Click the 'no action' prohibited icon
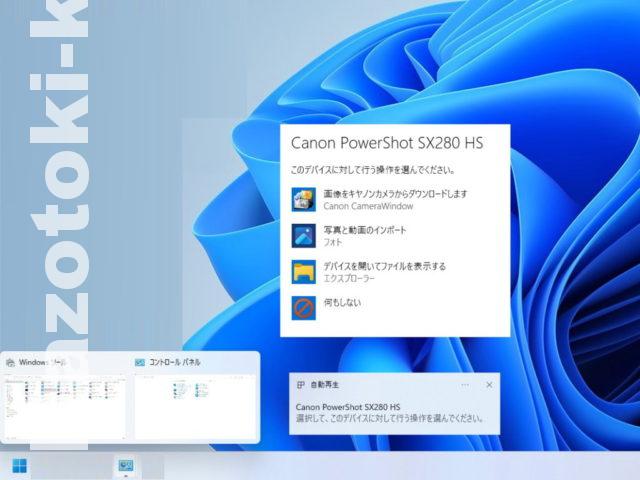 (x=303, y=308)
